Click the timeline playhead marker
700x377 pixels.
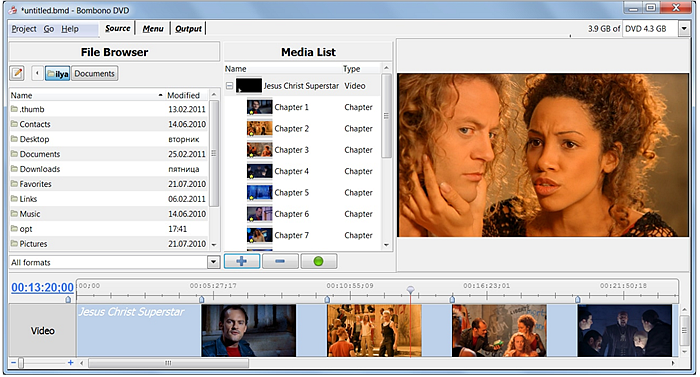(x=411, y=290)
